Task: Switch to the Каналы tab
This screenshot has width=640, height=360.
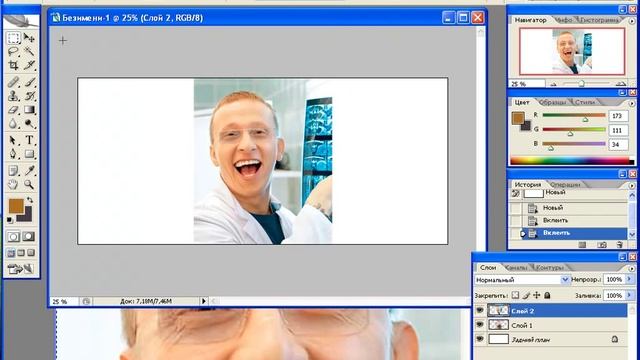Action: click(x=516, y=267)
